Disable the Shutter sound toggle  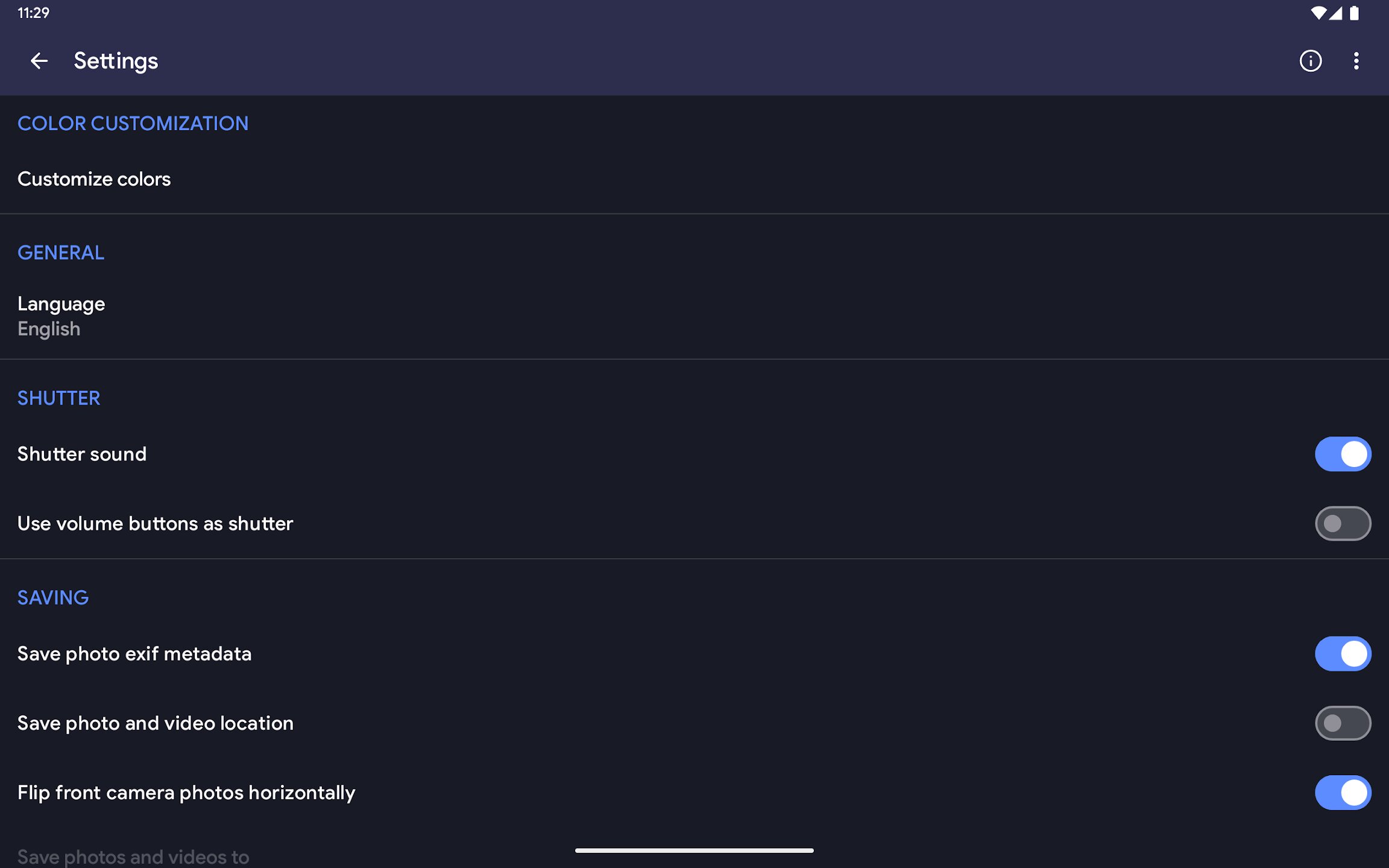pos(1343,454)
